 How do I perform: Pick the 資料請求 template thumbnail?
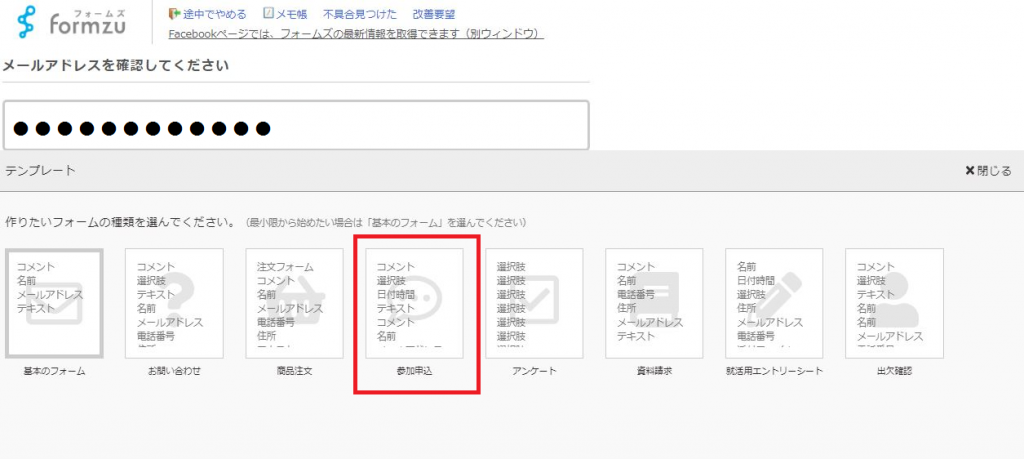[654, 303]
